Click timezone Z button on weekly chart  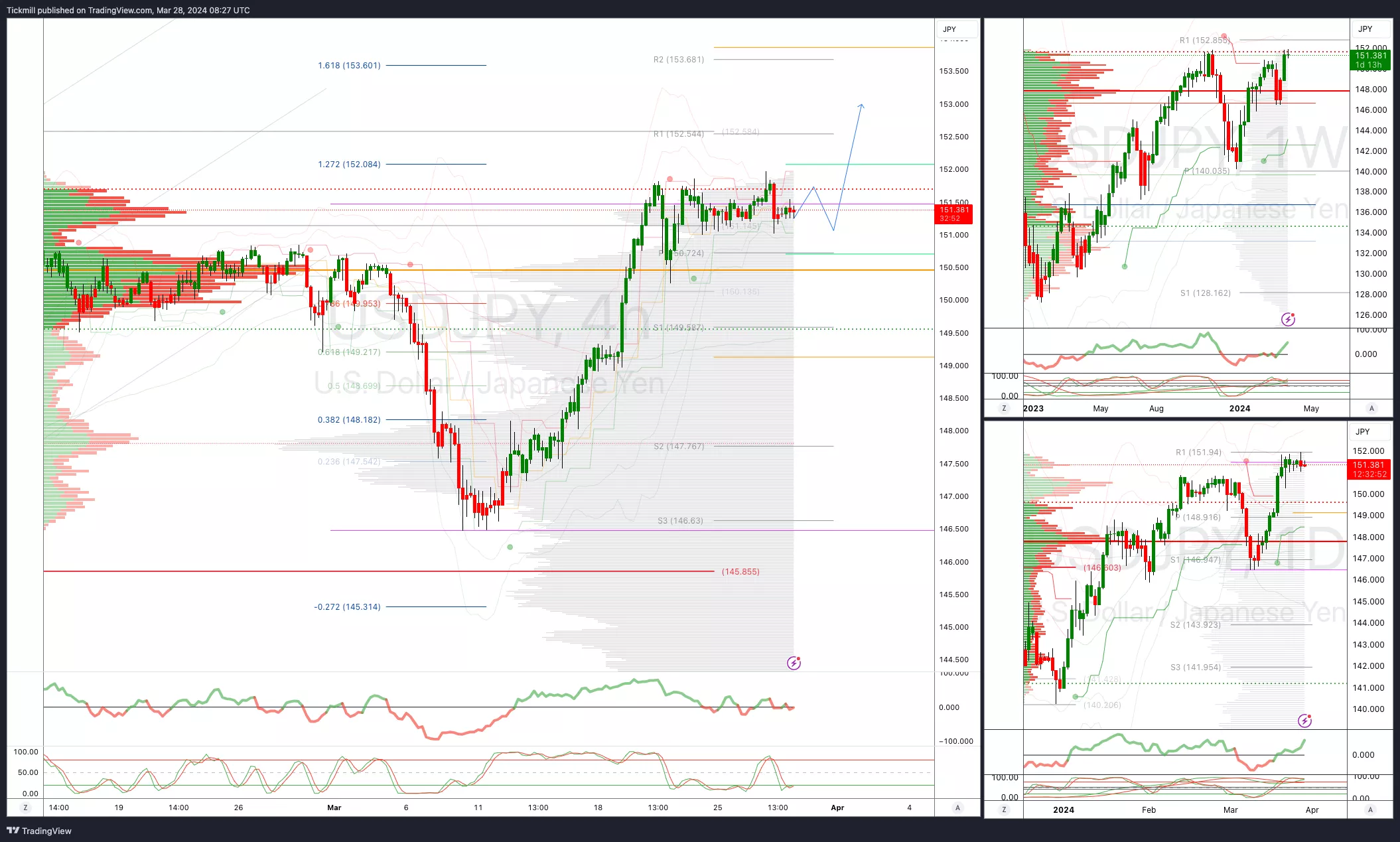[1004, 409]
